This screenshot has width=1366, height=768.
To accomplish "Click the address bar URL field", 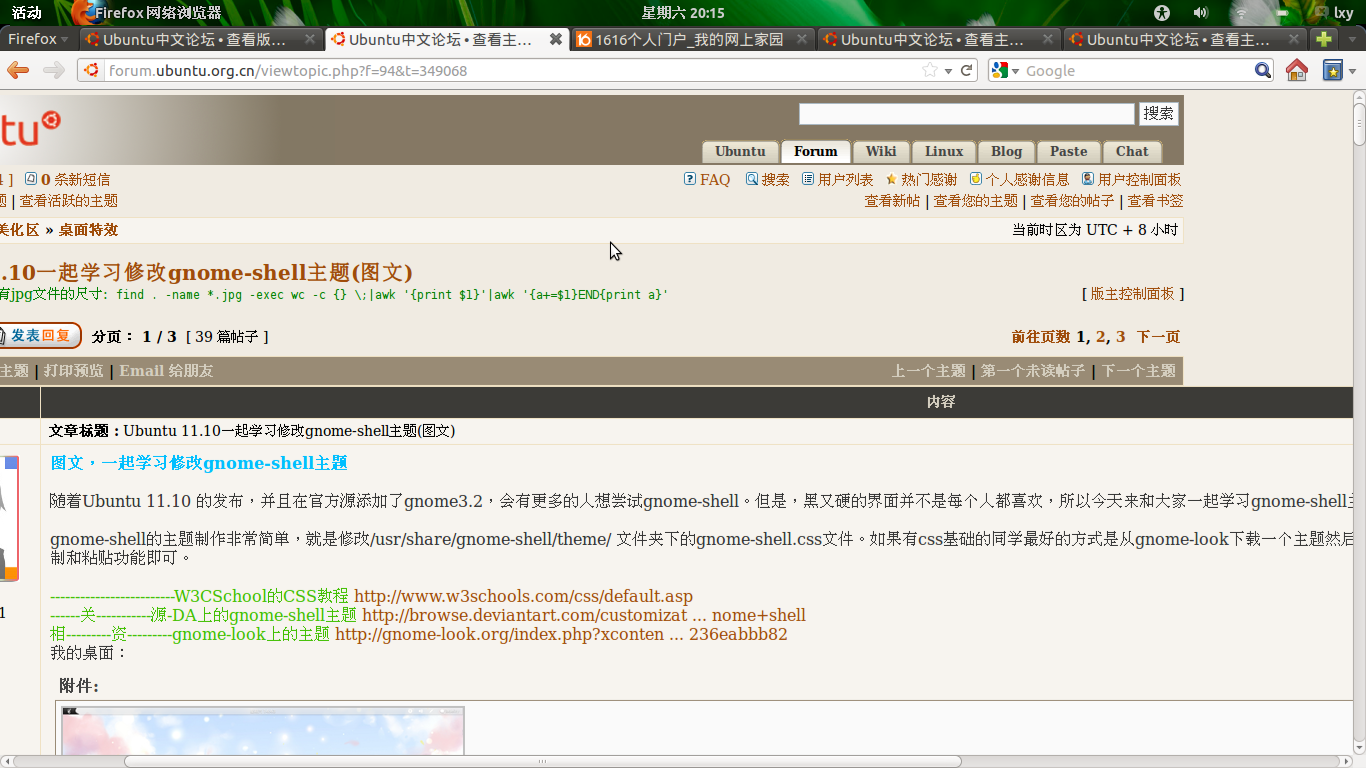I will tap(510, 70).
